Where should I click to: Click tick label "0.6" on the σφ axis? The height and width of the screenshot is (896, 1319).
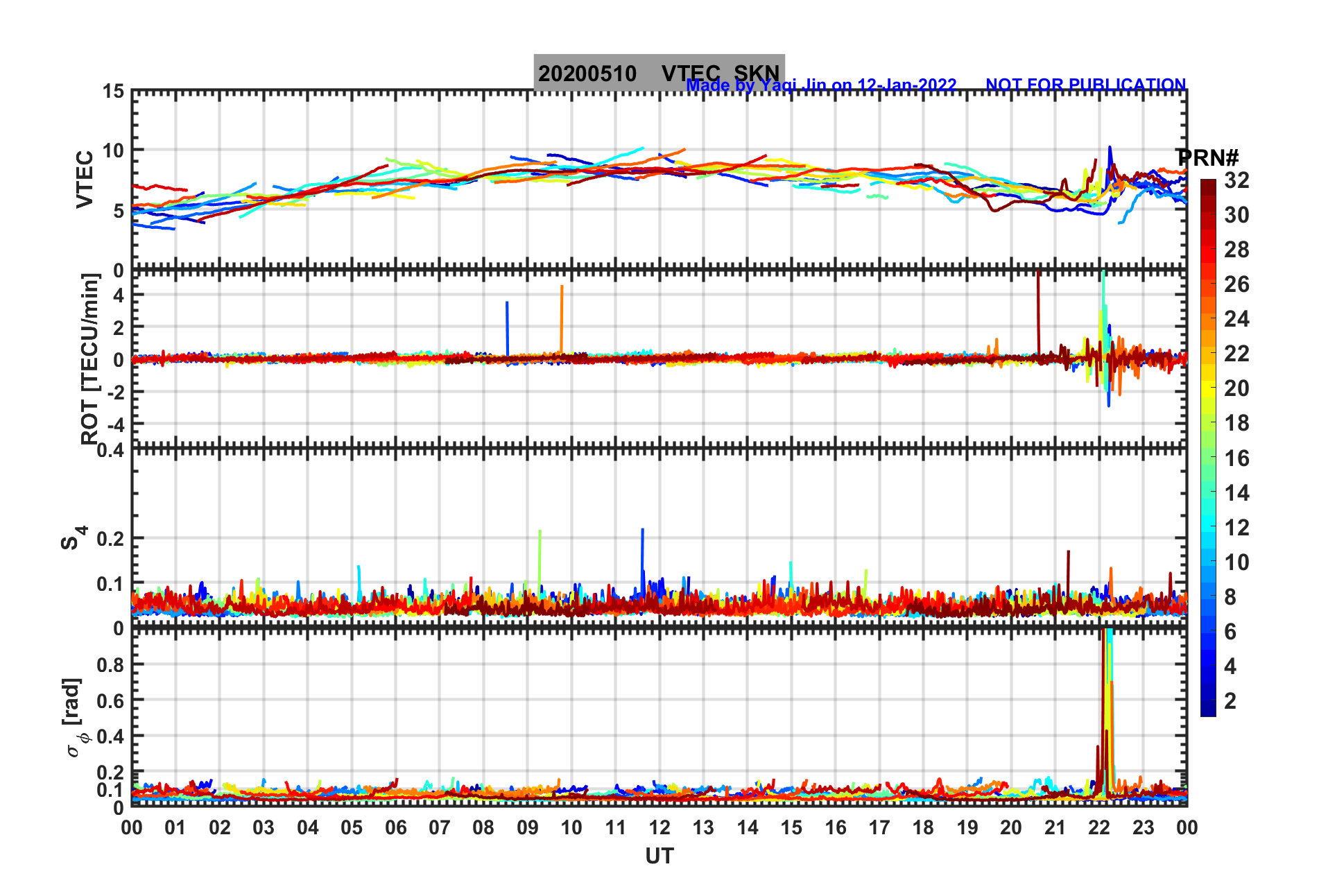tap(110, 700)
